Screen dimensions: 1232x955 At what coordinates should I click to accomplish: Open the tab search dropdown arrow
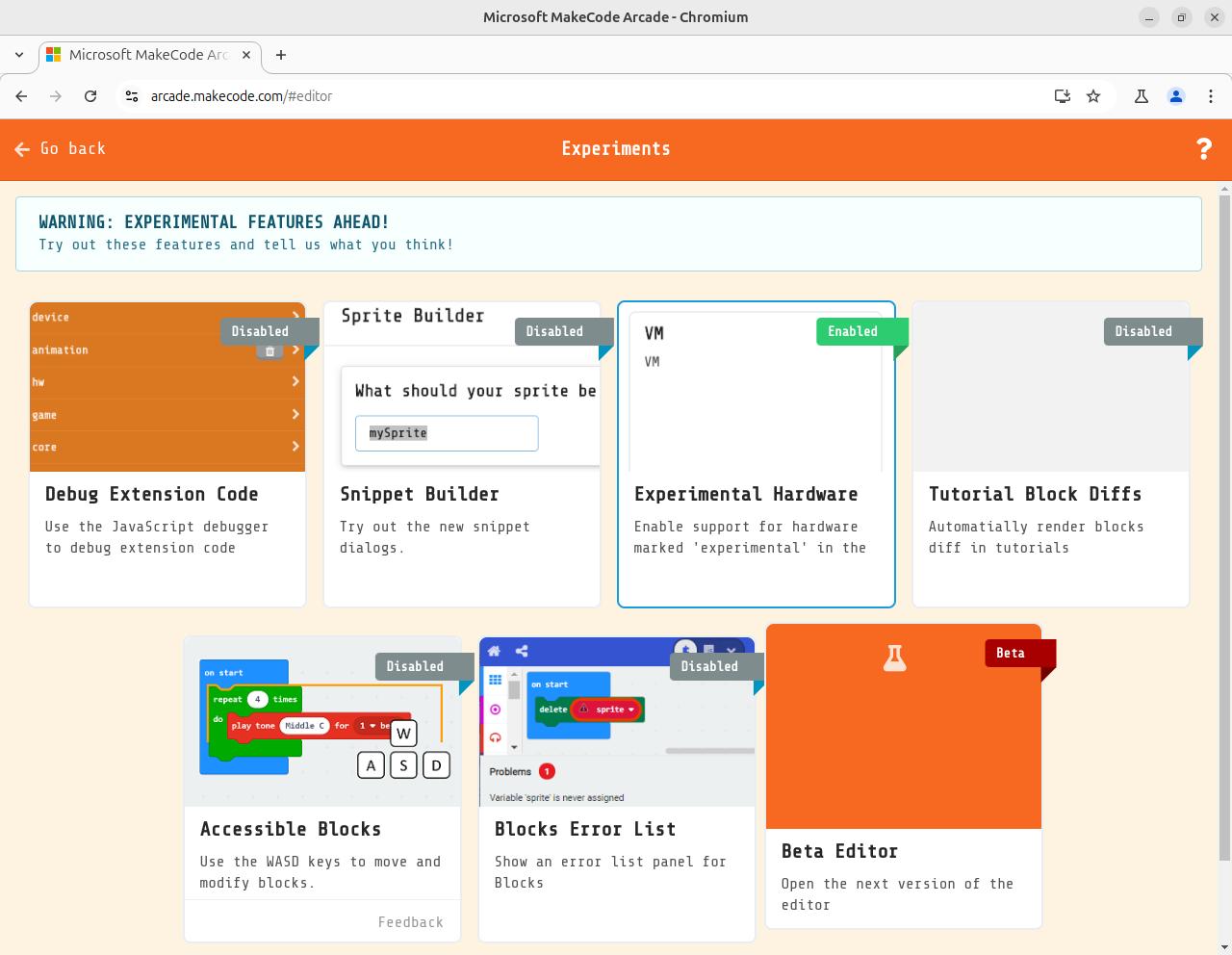point(19,55)
